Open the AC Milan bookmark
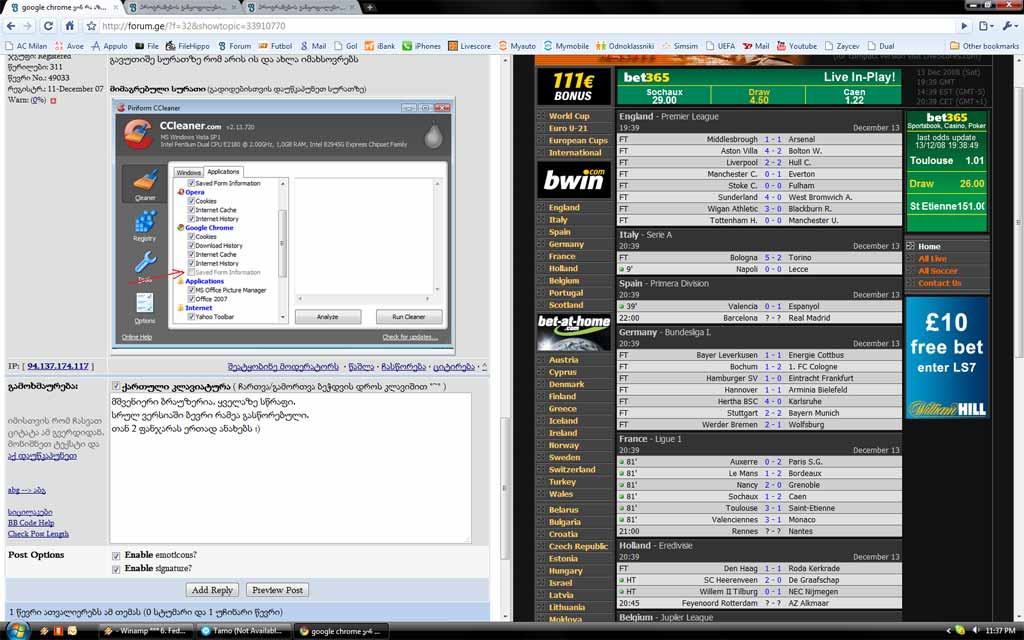 click(26, 46)
